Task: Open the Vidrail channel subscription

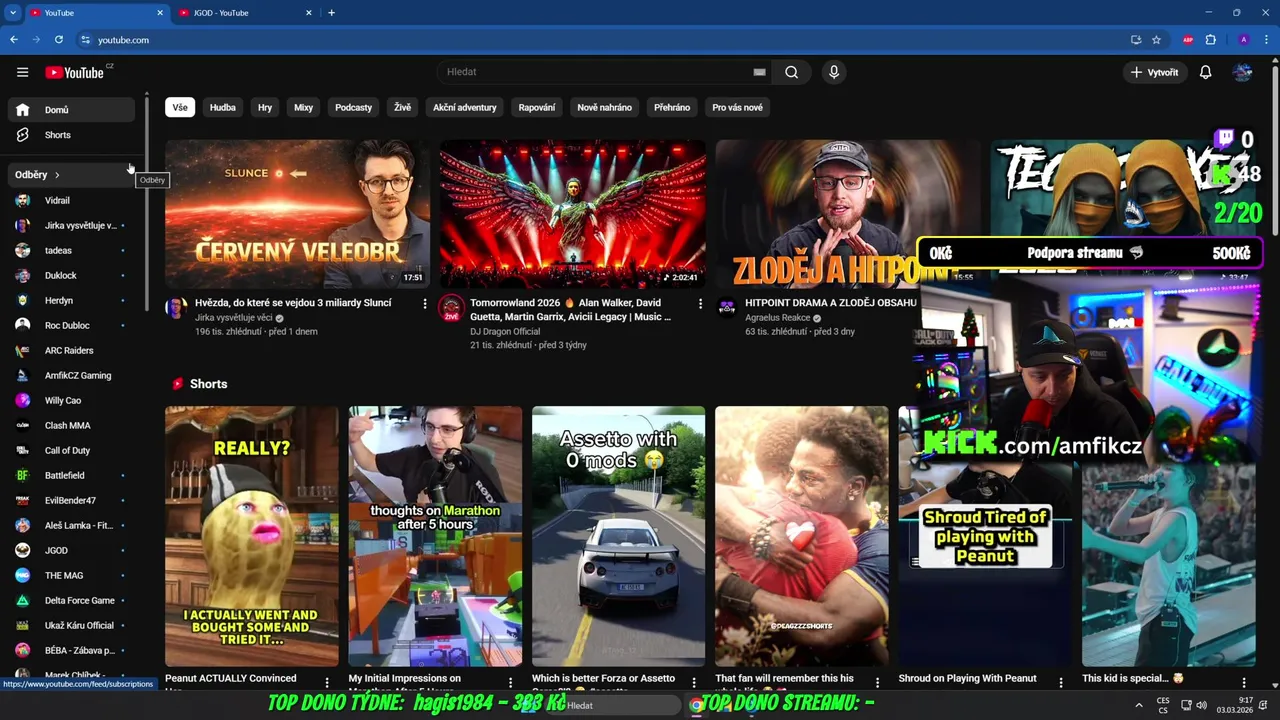Action: click(70, 200)
